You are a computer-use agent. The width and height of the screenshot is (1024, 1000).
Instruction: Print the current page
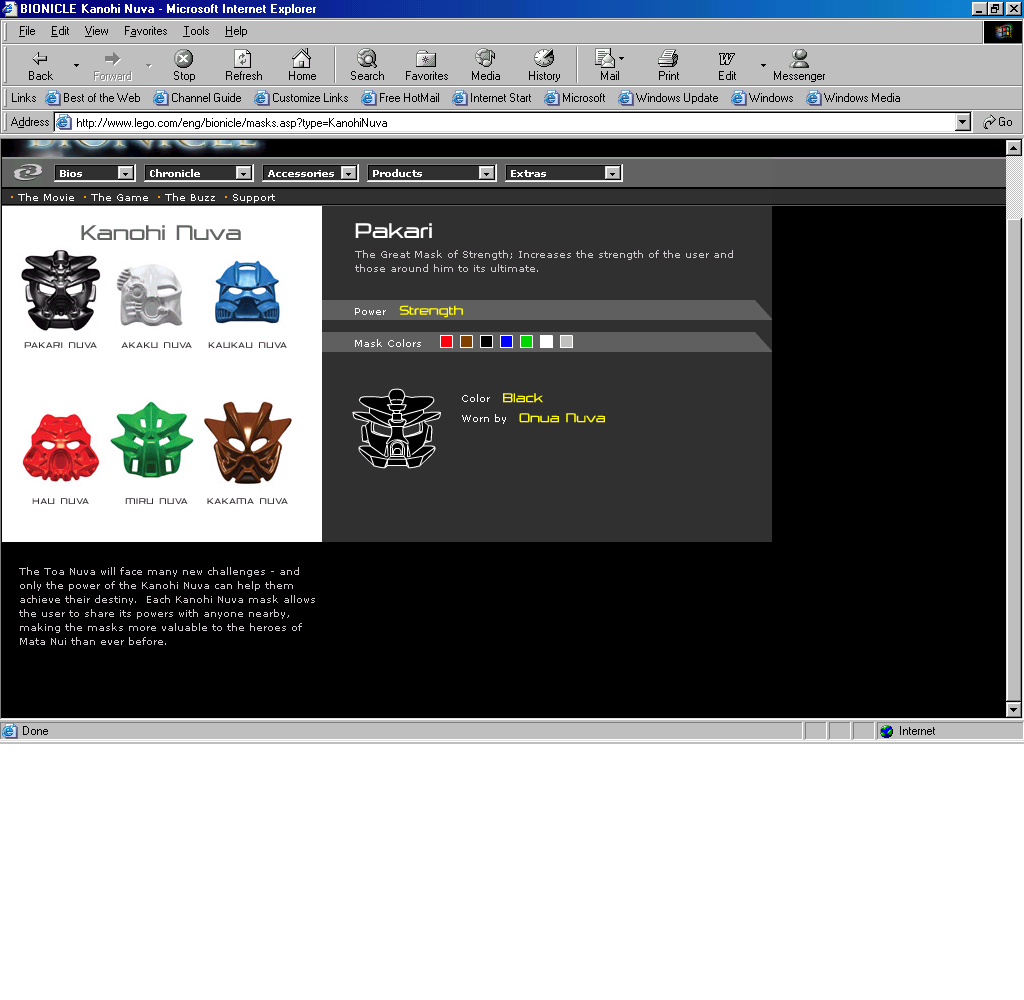[x=668, y=66]
